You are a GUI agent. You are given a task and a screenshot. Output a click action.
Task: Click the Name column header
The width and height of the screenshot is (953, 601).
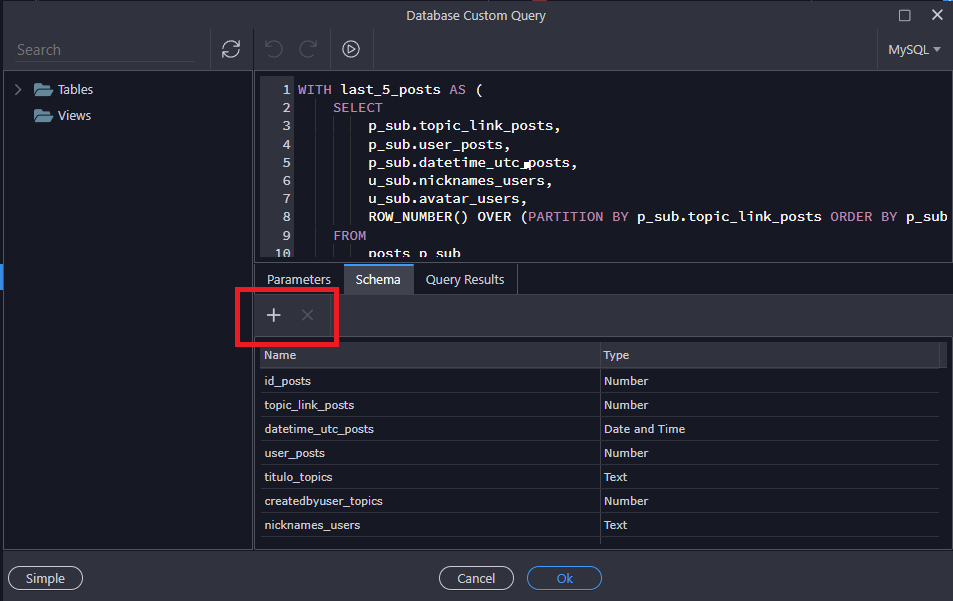click(x=430, y=355)
